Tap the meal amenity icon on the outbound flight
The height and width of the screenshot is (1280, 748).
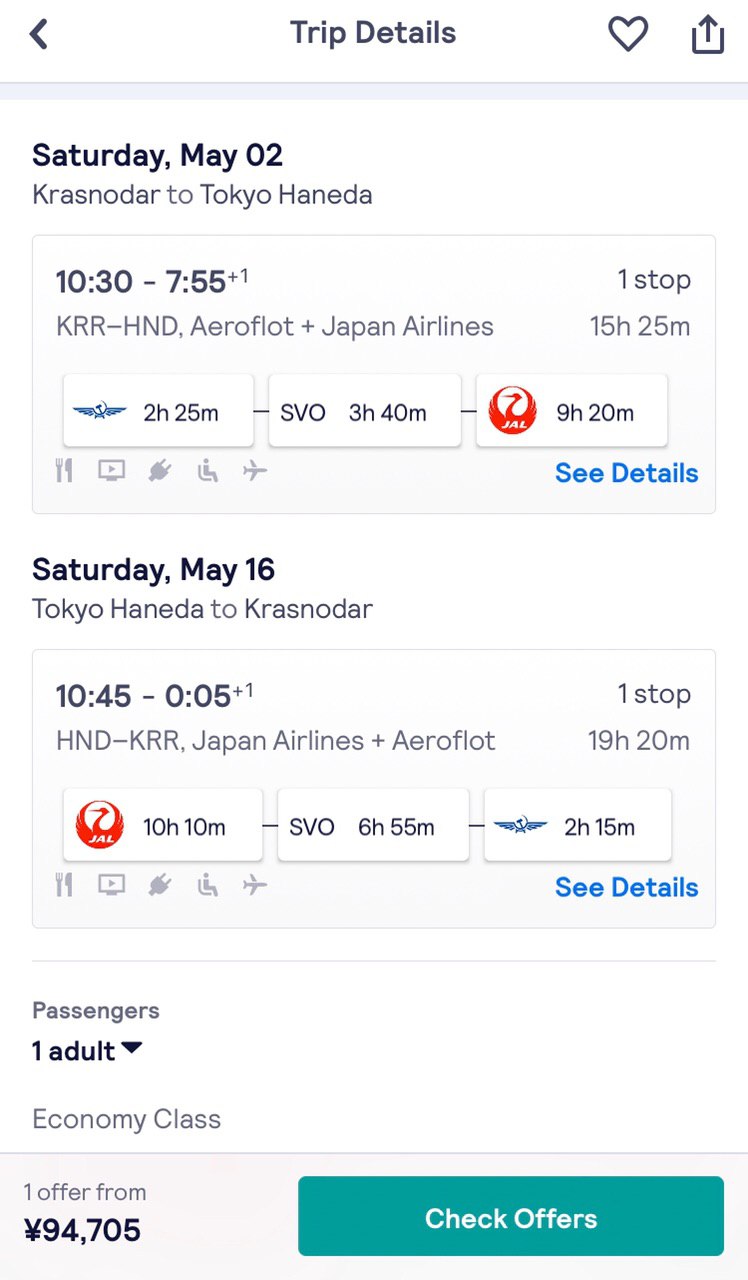(x=64, y=470)
